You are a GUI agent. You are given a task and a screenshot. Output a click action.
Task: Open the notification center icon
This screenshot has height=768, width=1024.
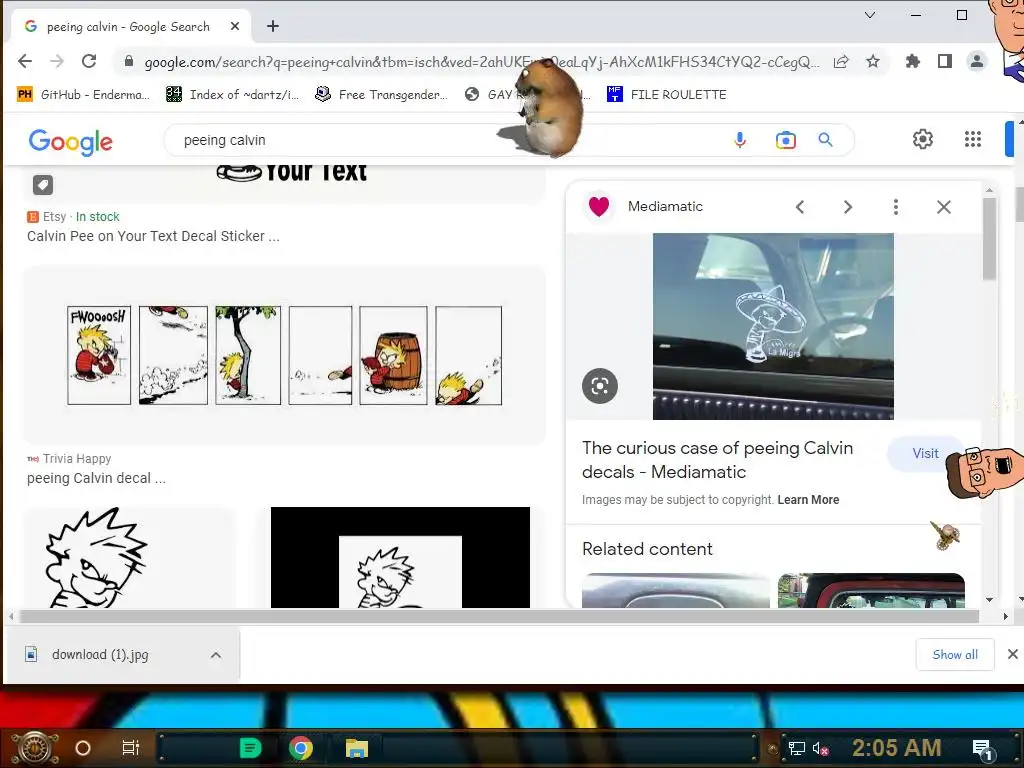[982, 749]
